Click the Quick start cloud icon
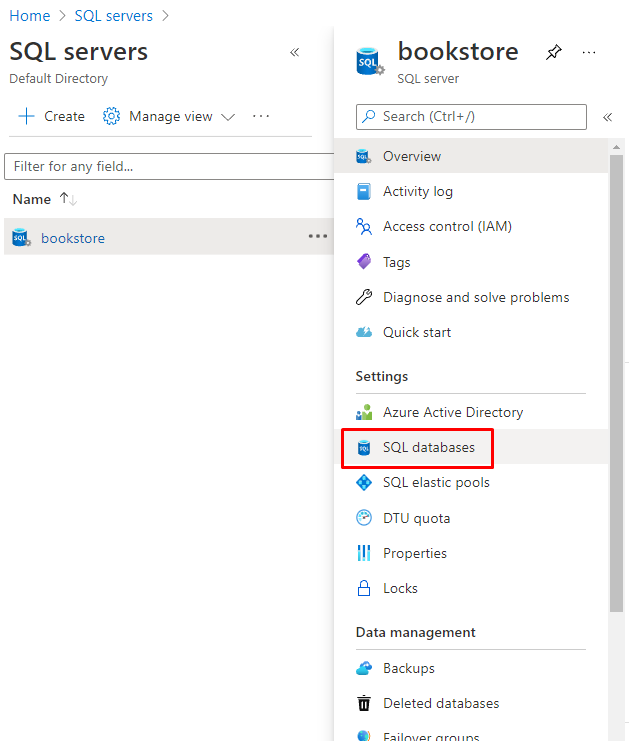 (x=363, y=332)
